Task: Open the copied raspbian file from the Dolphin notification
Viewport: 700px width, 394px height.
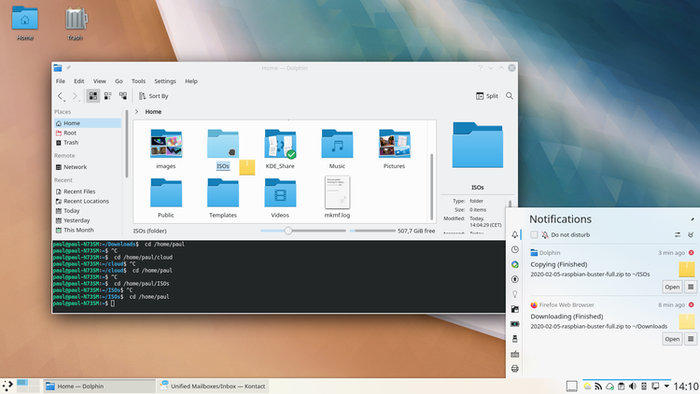Action: (672, 287)
